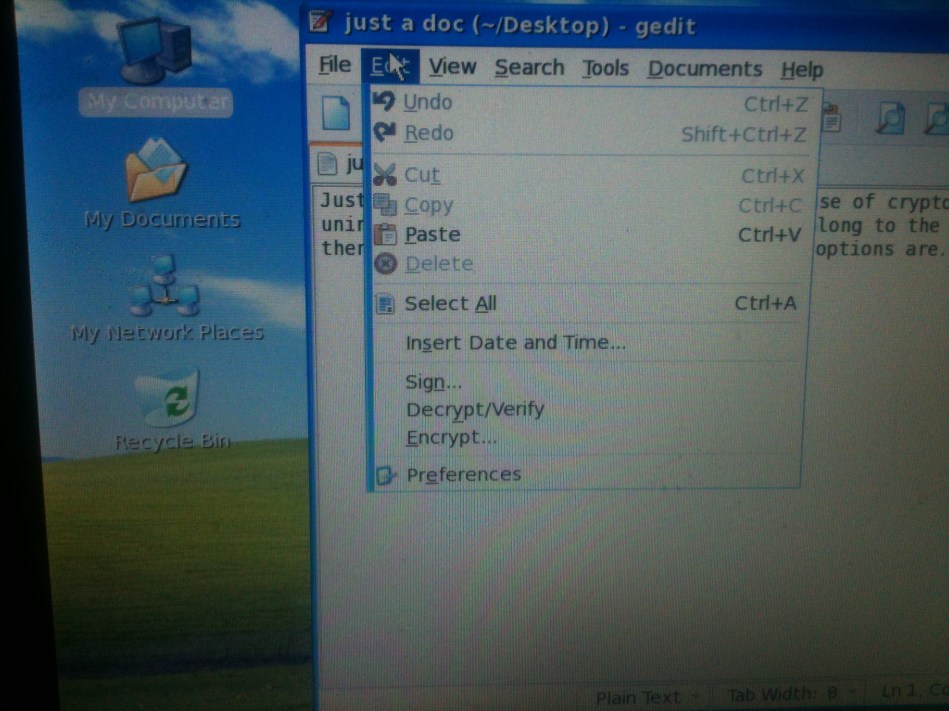
Task: Choose Decrypt/Verify from the menu
Action: (x=475, y=410)
